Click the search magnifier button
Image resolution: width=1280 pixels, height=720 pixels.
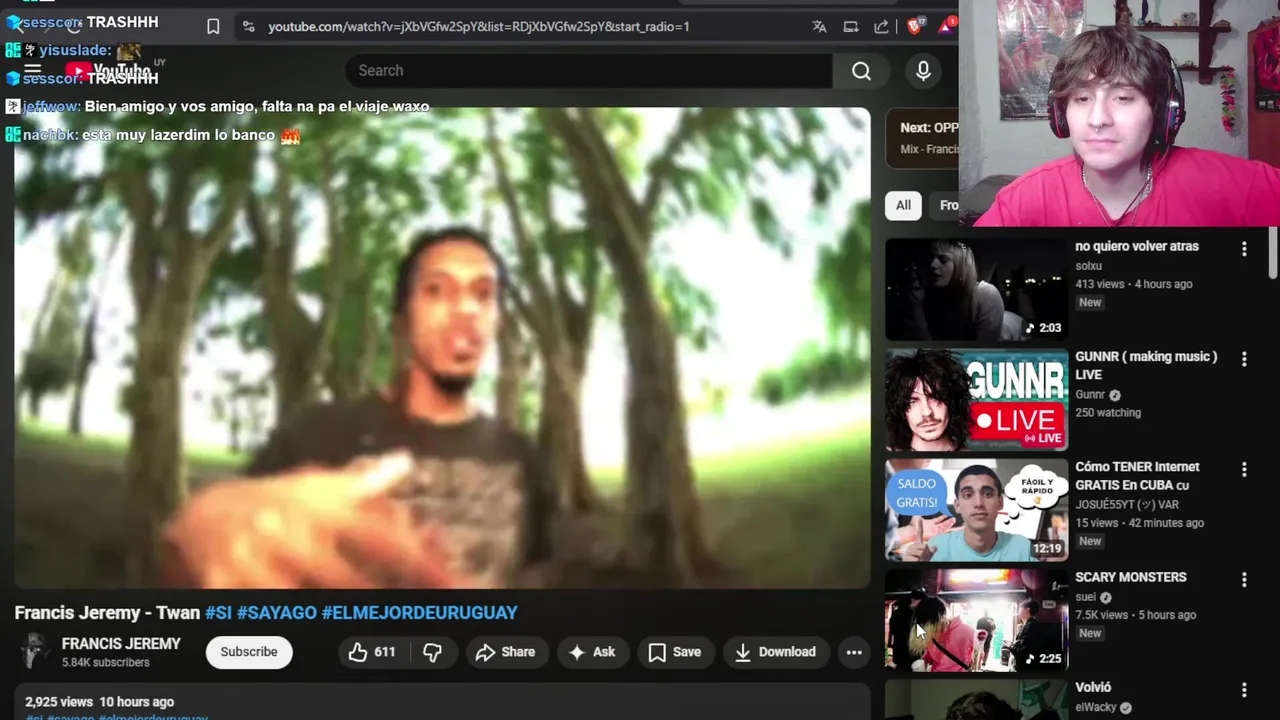[x=861, y=71]
